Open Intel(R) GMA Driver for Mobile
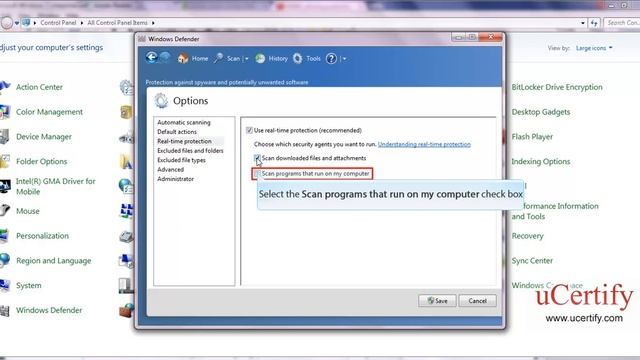Viewport: 640px width, 360px height. tap(56, 187)
